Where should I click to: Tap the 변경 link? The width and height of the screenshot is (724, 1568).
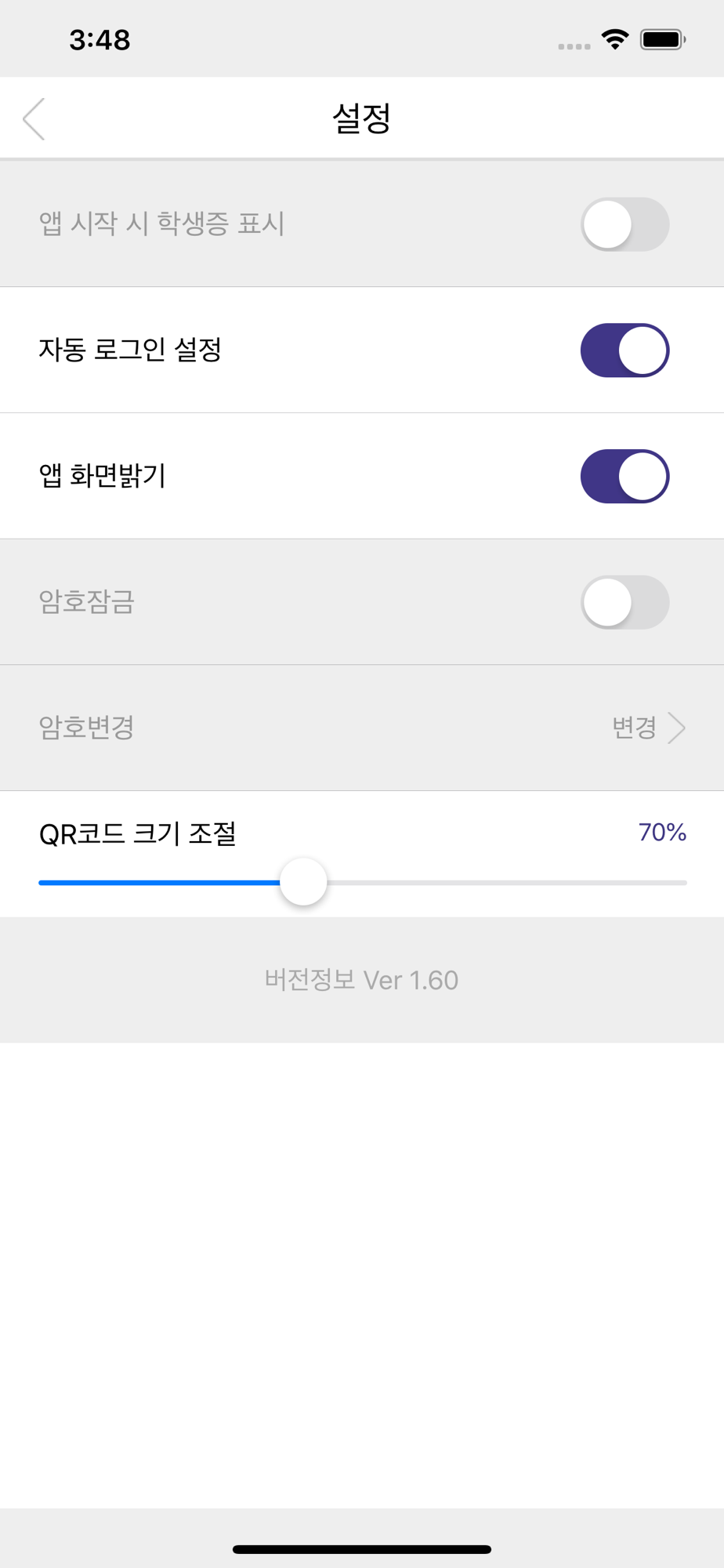(634, 728)
